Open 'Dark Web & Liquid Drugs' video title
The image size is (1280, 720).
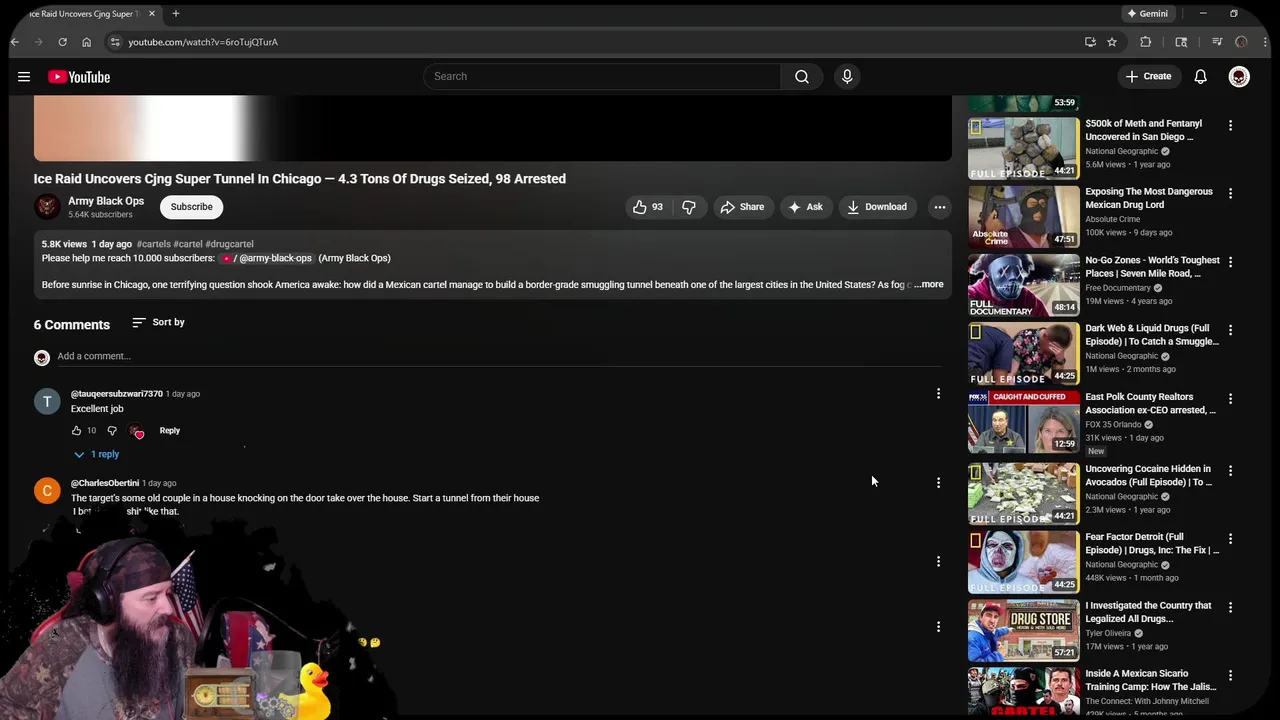[x=1152, y=335]
